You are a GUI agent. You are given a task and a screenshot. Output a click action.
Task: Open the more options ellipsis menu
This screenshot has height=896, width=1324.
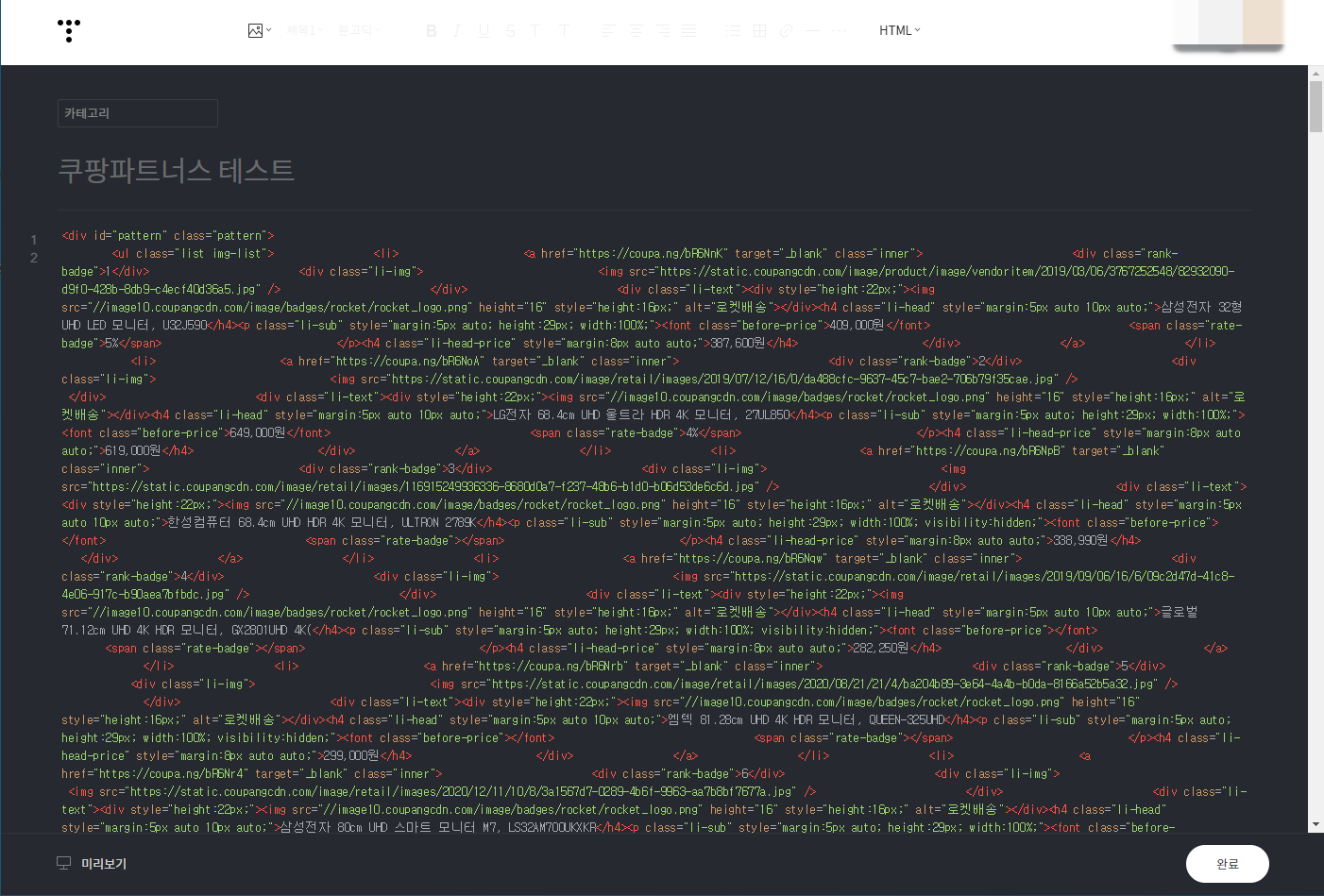point(839,30)
